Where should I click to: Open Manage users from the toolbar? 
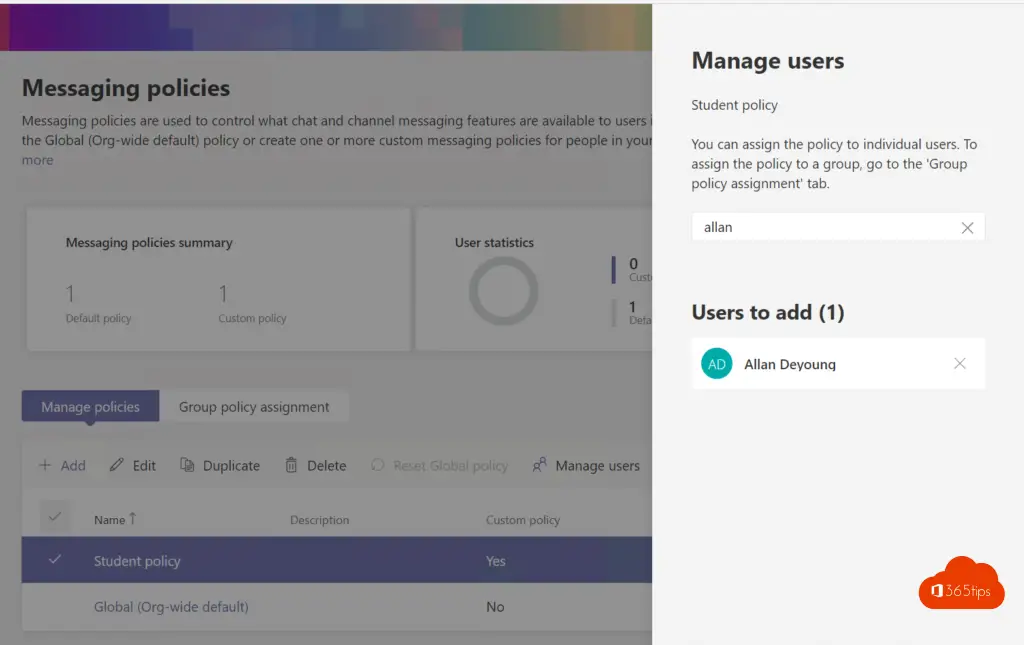[x=586, y=466]
